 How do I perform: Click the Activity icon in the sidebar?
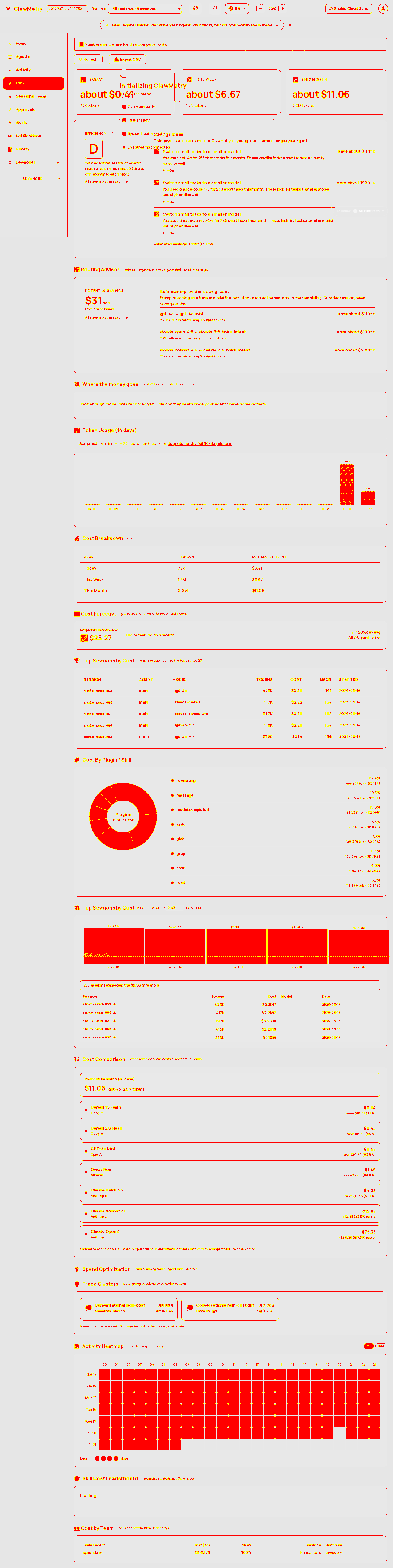click(10, 70)
